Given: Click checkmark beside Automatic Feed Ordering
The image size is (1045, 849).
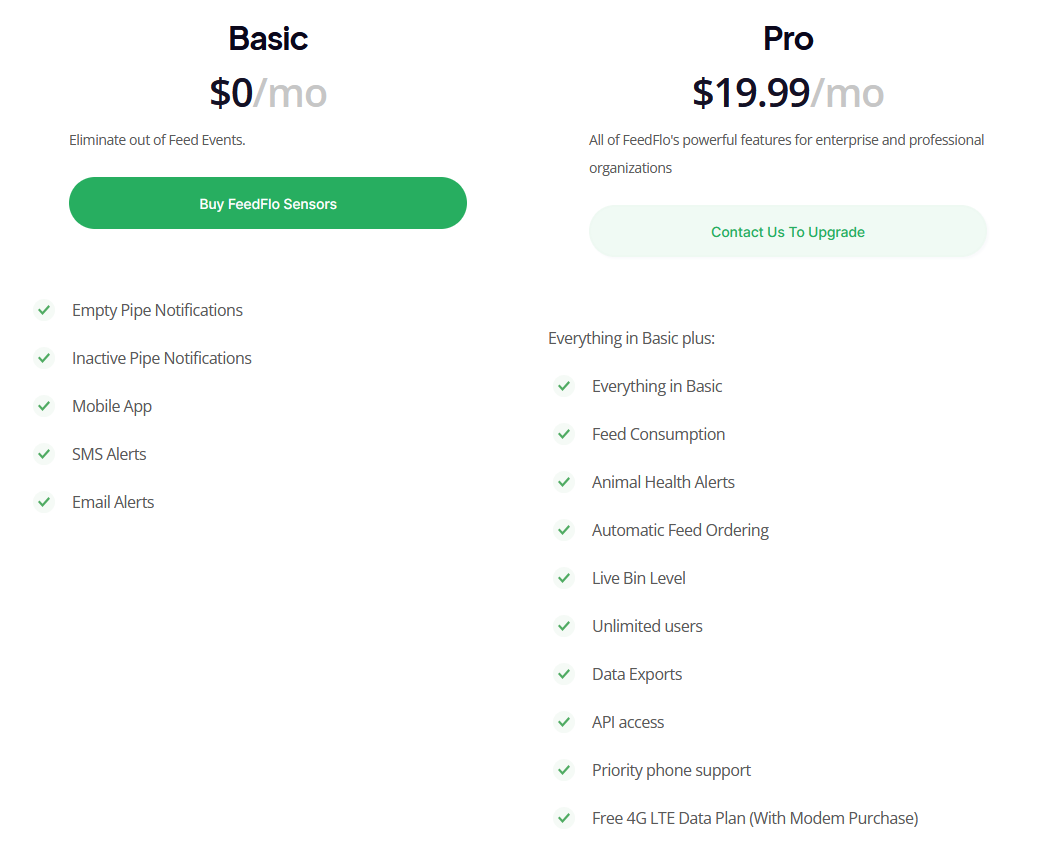Looking at the screenshot, I should (564, 530).
